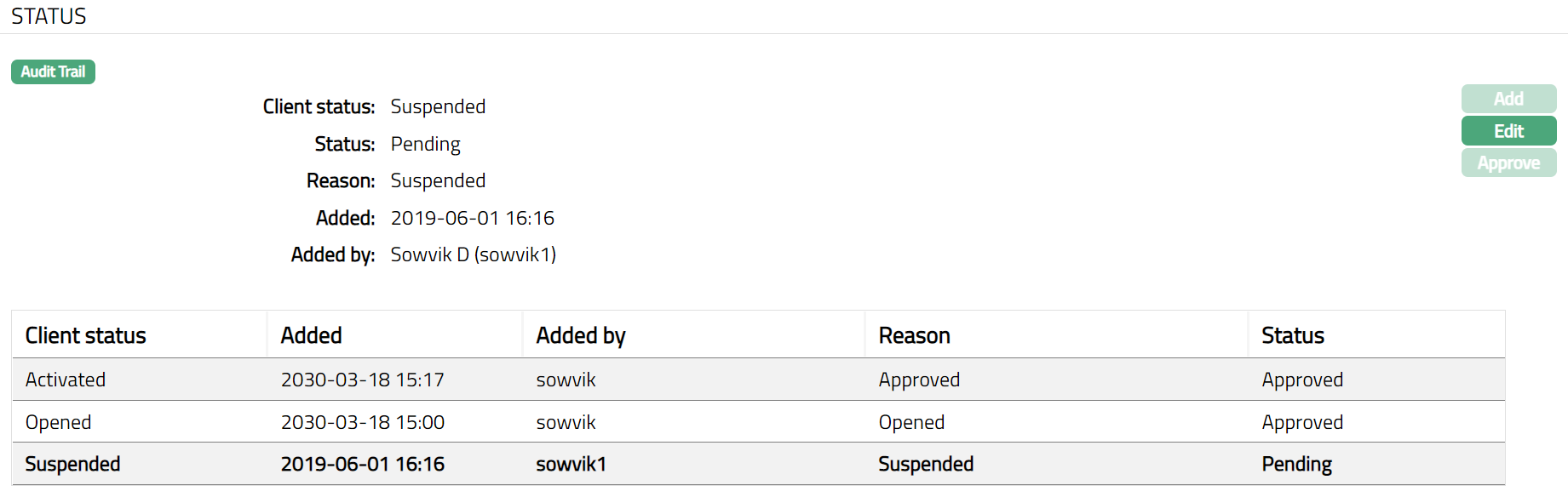The image size is (1568, 497).
Task: Click the 2030-03-18 15:17 date cell
Action: 362,380
